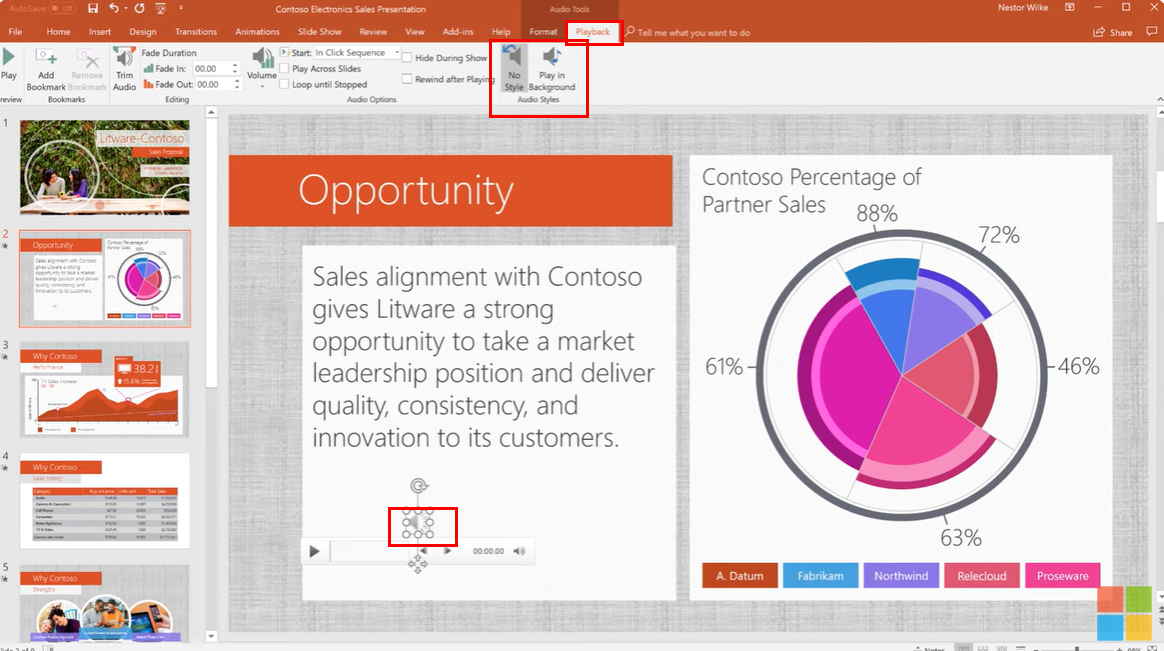This screenshot has width=1164, height=651.
Task: Select slide 2 Opportunity thumbnail
Action: (105, 278)
